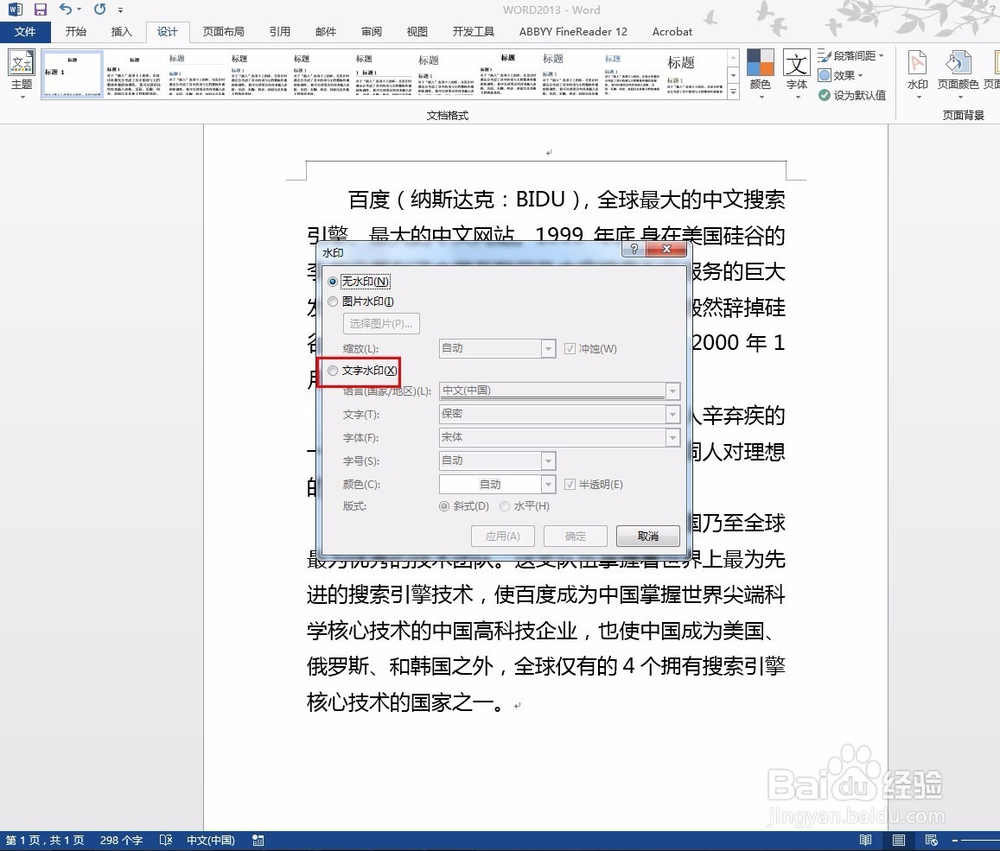Switch to Print Layout view icon
The width and height of the screenshot is (1000, 851).
coord(898,840)
